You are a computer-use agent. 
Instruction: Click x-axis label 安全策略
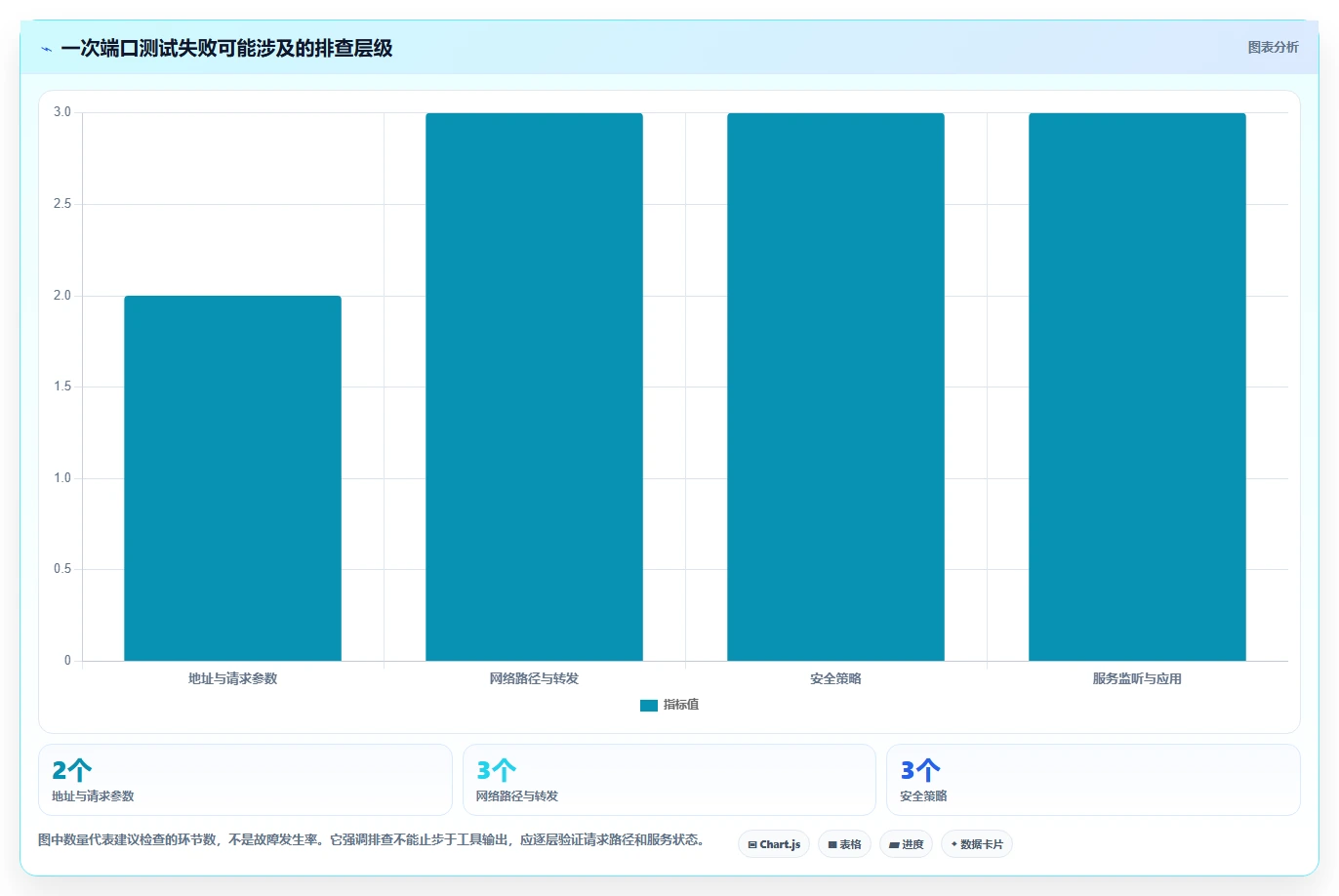coord(835,678)
